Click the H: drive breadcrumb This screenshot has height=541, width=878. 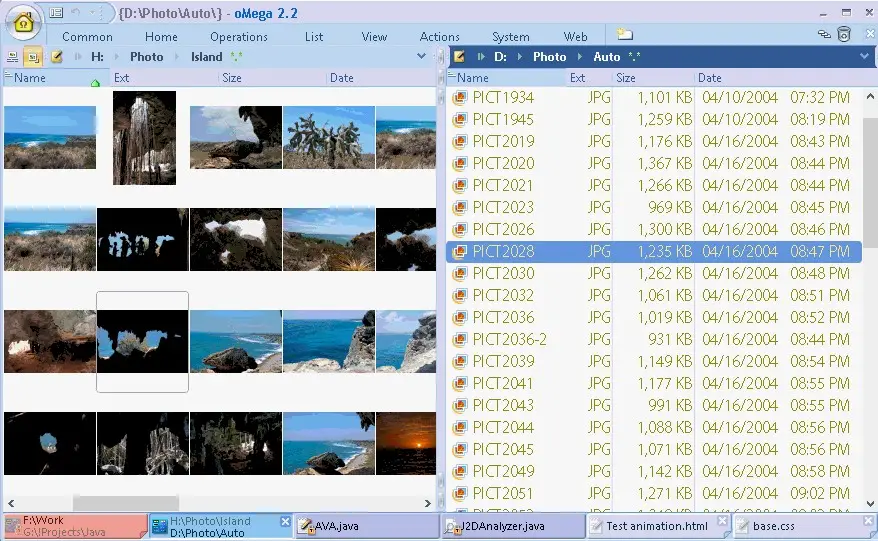[97, 57]
